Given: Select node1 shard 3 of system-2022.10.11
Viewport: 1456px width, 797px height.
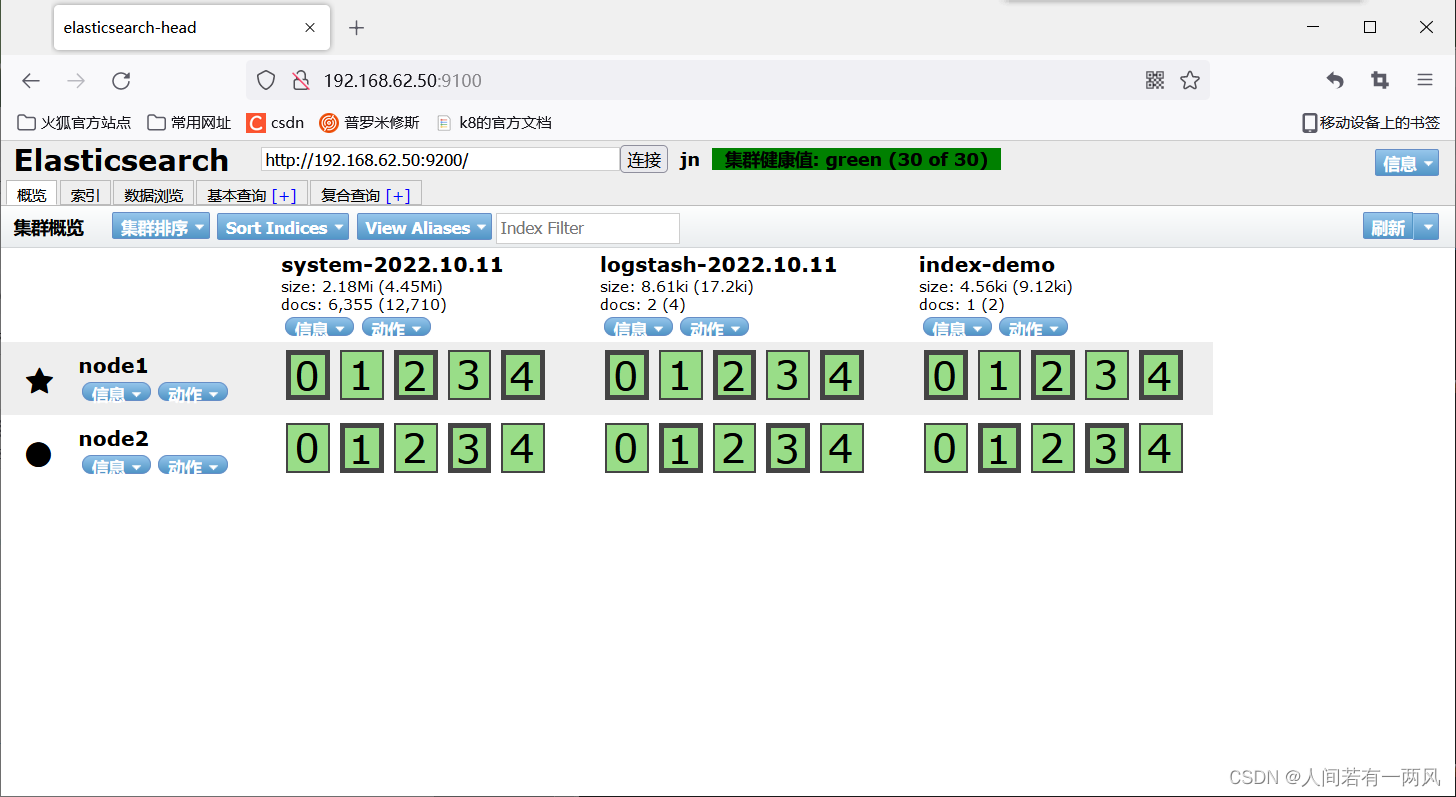Looking at the screenshot, I should (469, 376).
